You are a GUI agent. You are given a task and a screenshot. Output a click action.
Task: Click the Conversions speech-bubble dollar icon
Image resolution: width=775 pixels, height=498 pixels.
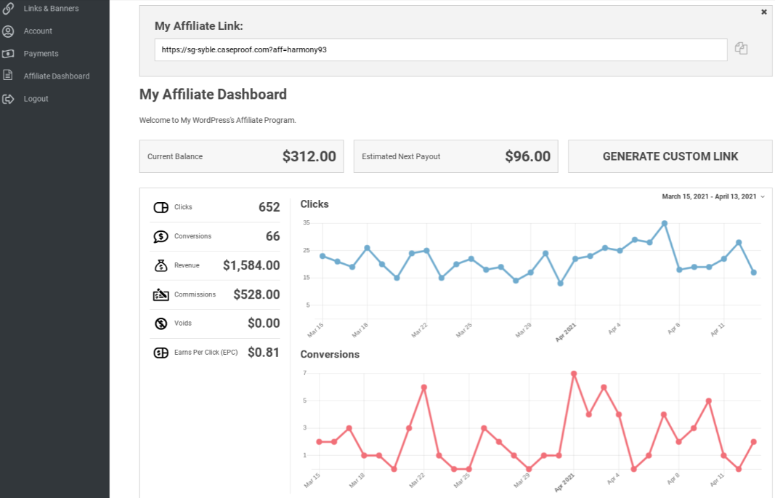coord(161,236)
